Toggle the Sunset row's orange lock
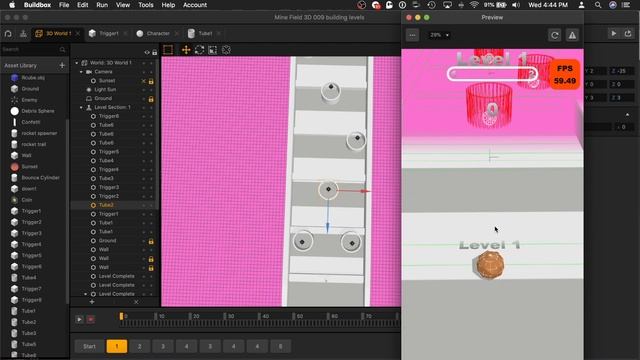 pos(151,81)
